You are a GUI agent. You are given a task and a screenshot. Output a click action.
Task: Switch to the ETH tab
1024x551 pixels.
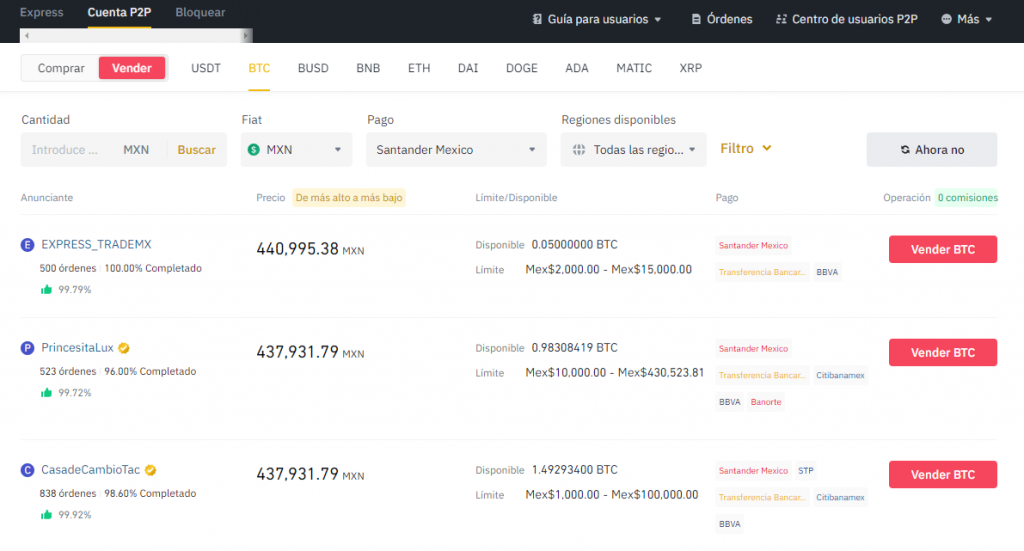point(419,68)
